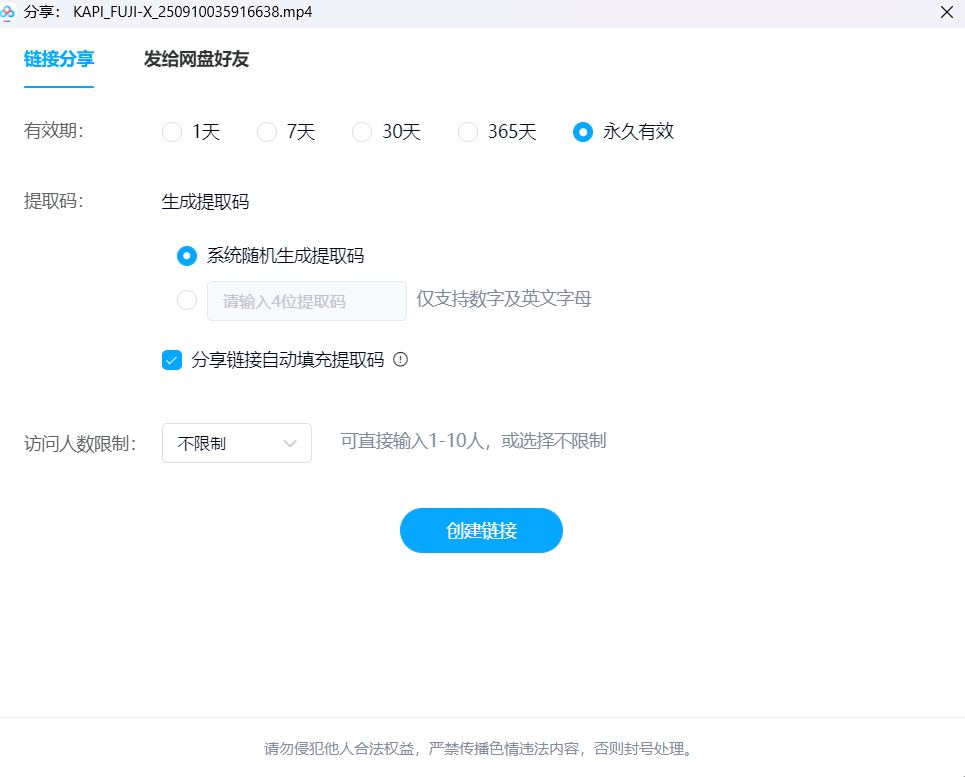Open the 访问人数限制 dropdown
Viewport: 965px width, 777px height.
click(236, 443)
